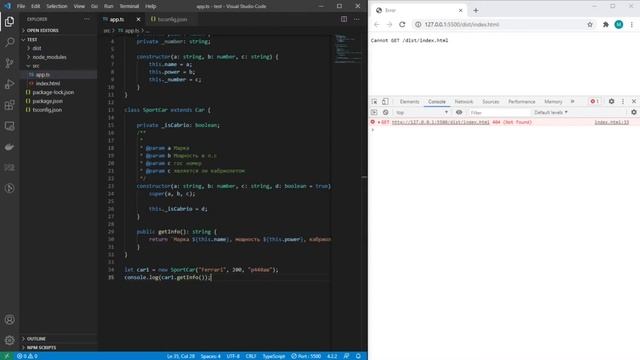Open editor More Actions ellipsis

[x=357, y=19]
